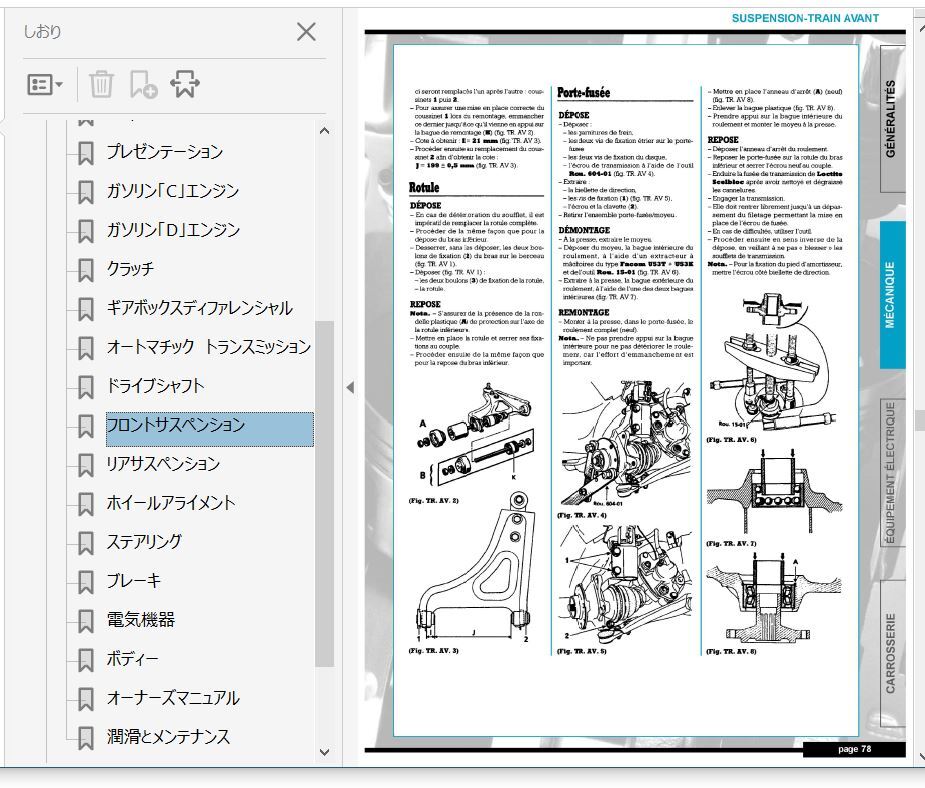Click the Fig. TR. AV. 6 diagram
Screen dimensions: 925x788
[773, 364]
